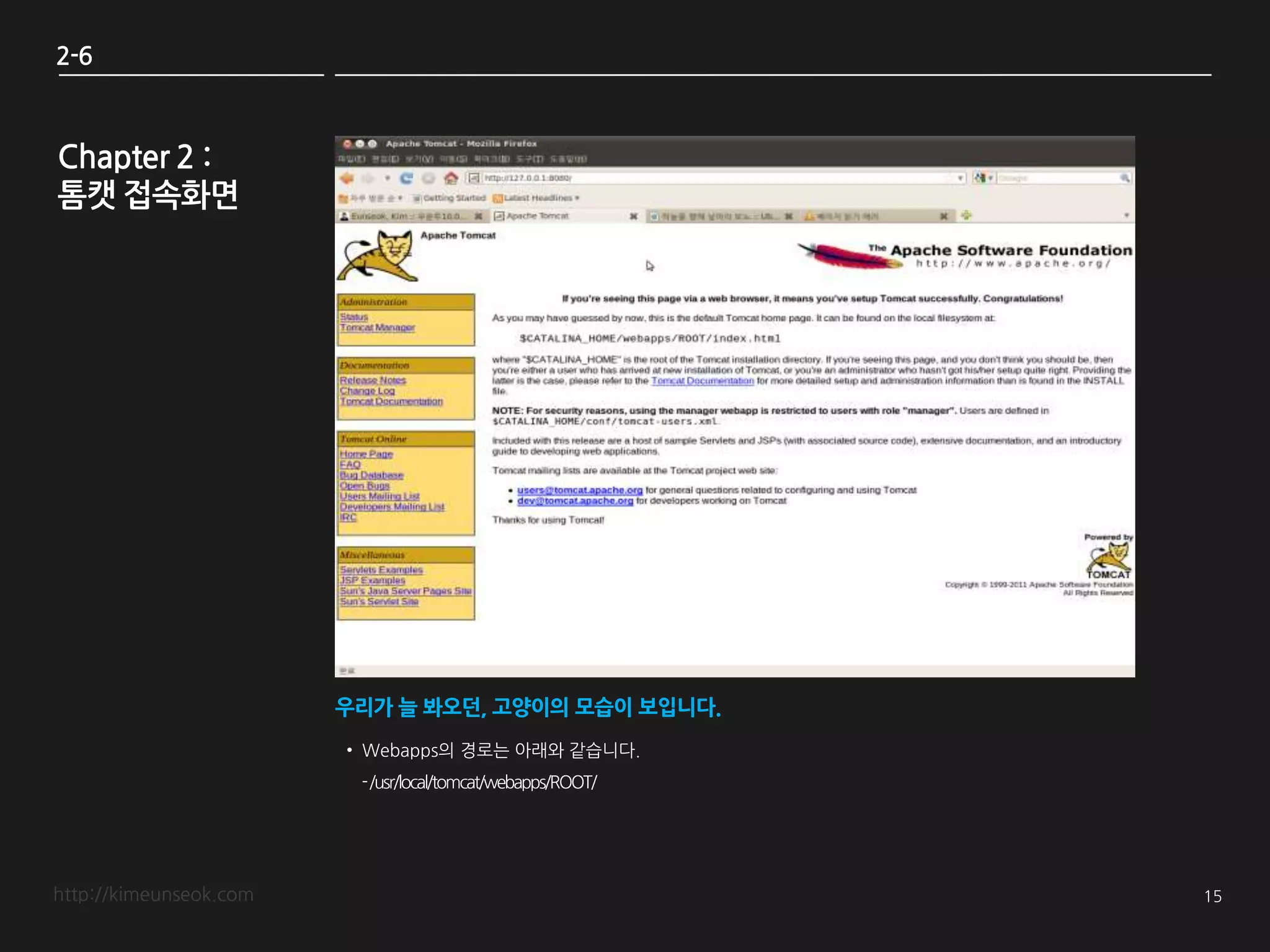Open the View (보기) menu
The width and height of the screenshot is (1270, 952).
point(419,159)
